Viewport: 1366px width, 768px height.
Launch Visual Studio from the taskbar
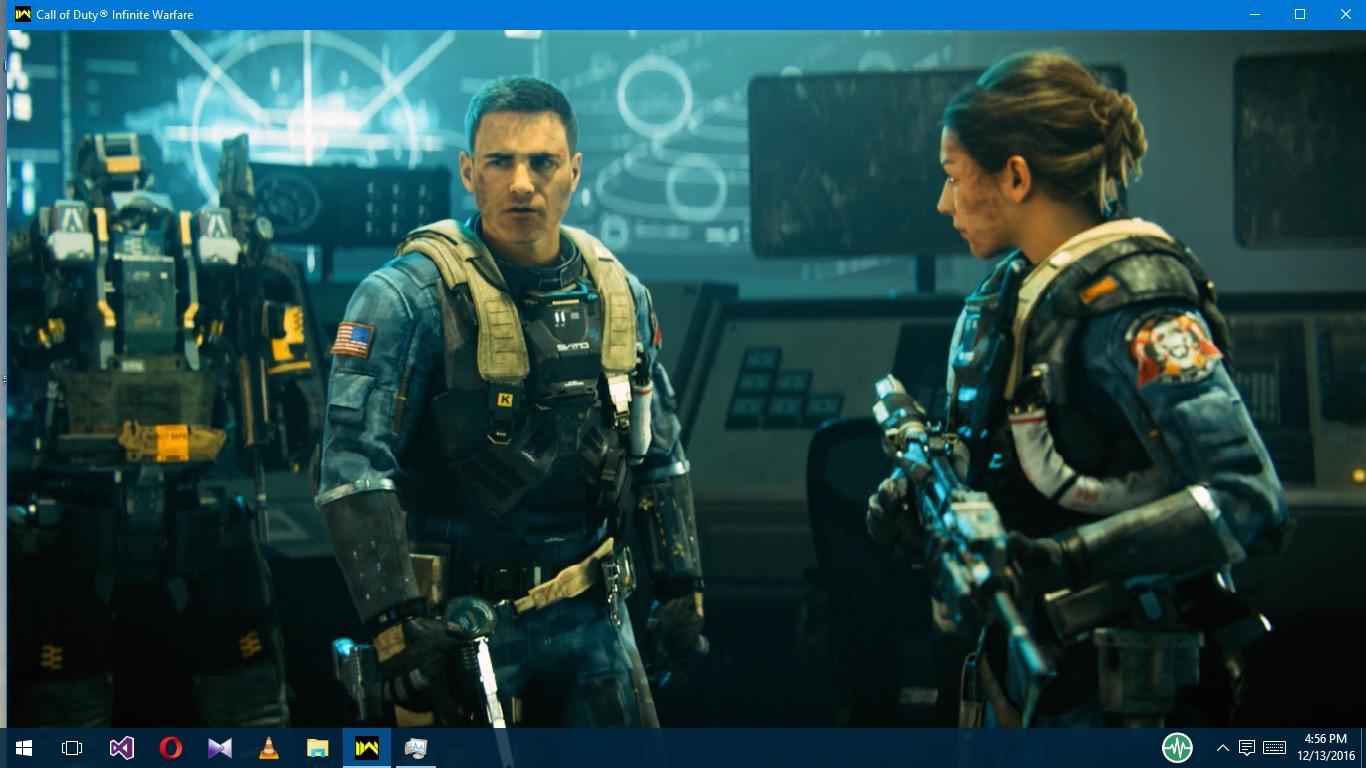click(x=121, y=748)
